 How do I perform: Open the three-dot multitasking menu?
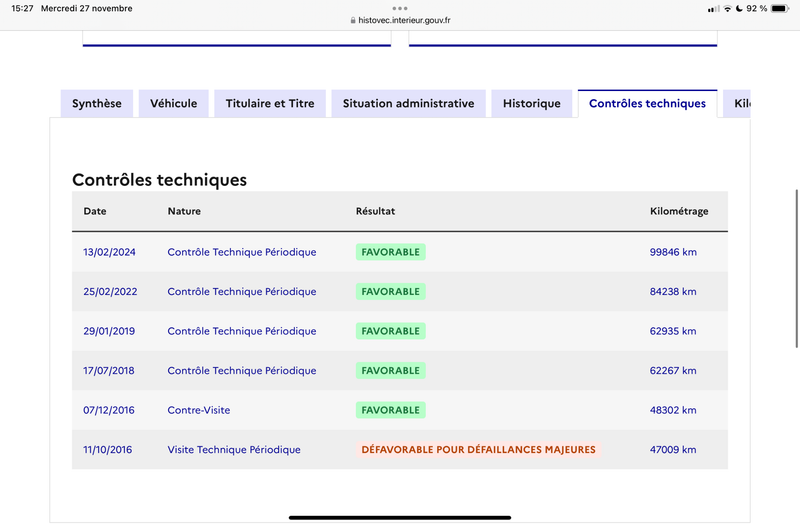(400, 8)
